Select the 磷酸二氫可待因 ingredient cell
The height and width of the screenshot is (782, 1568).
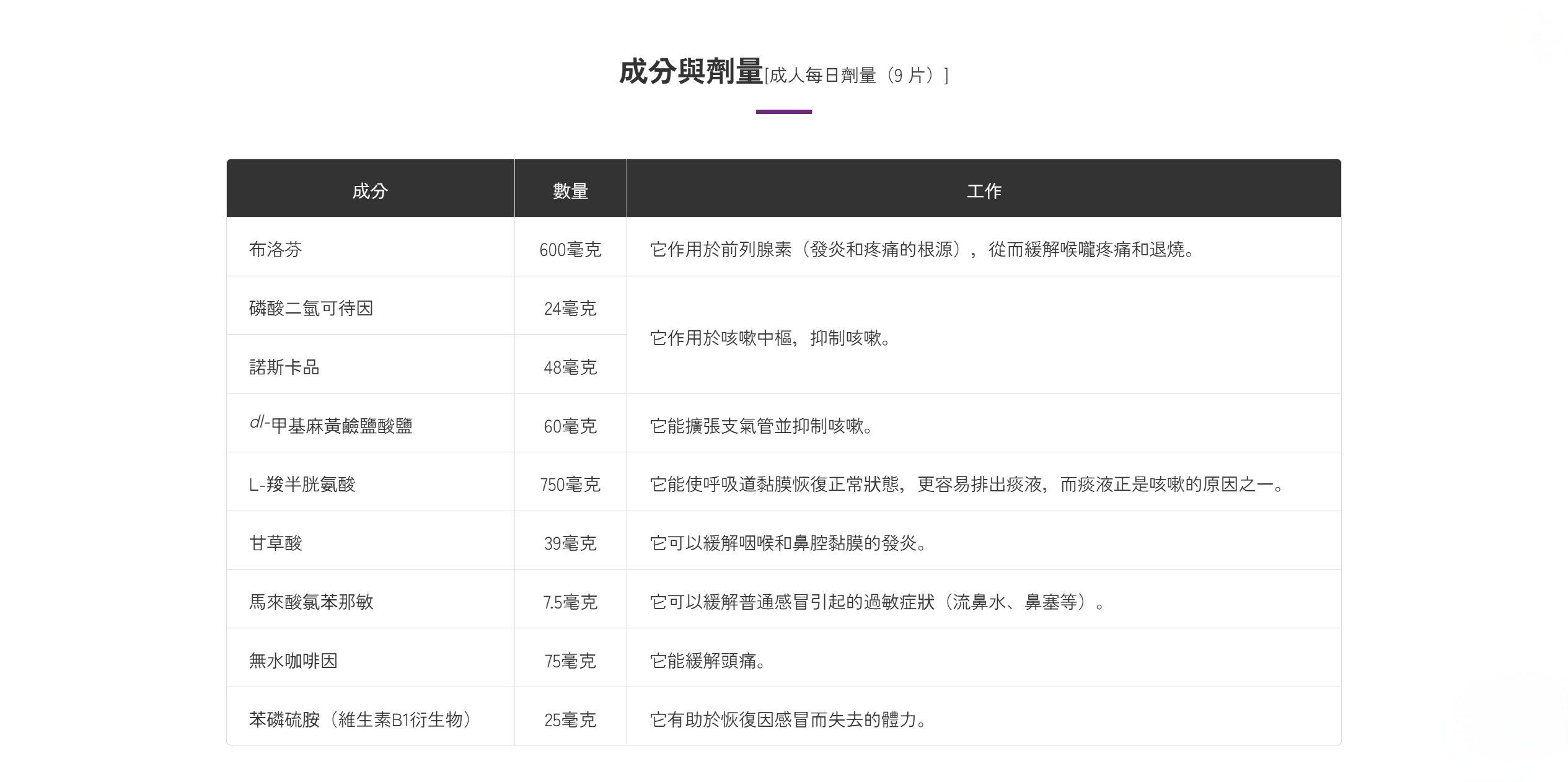[311, 308]
